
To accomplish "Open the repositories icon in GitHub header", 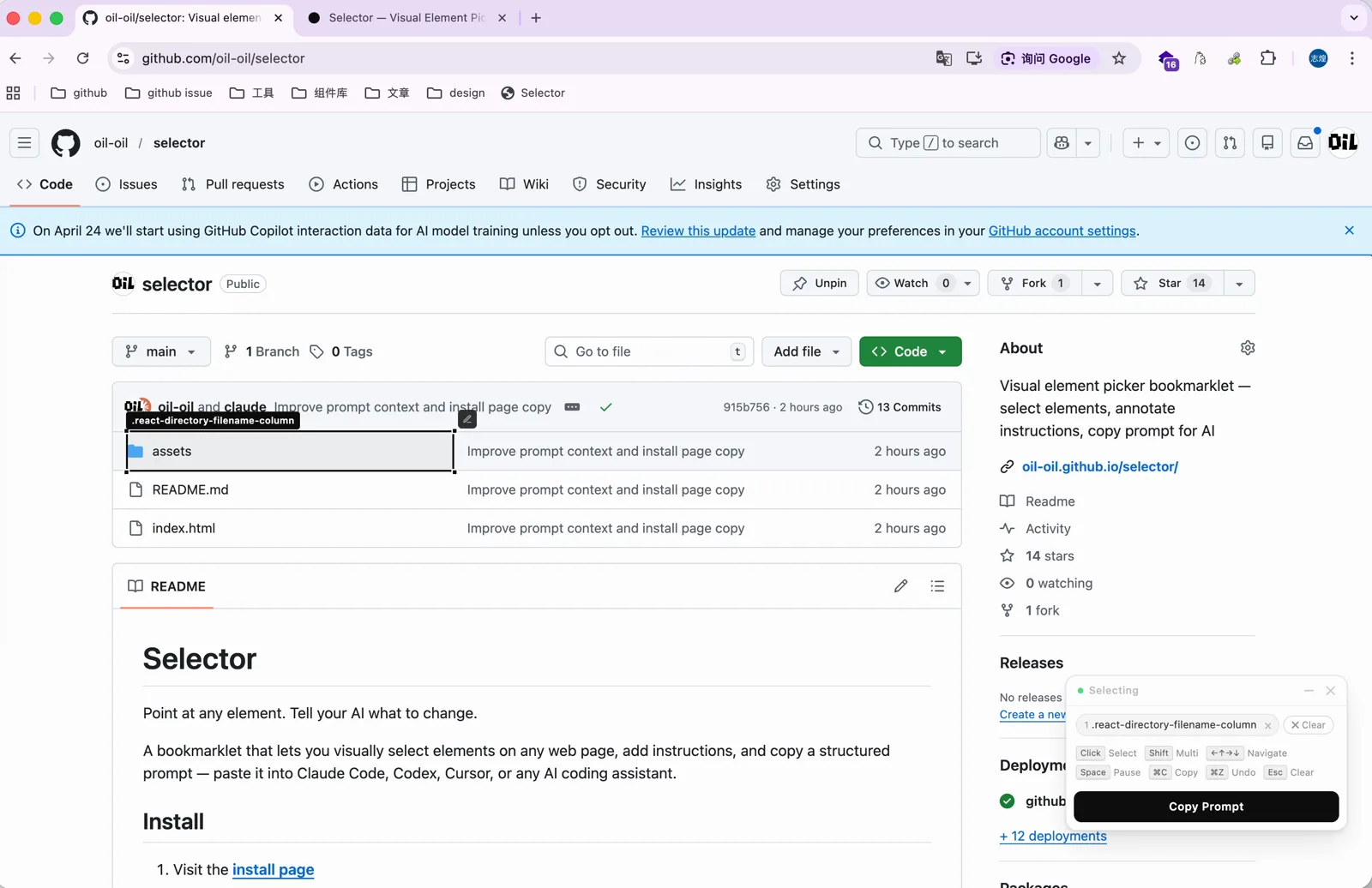I will tap(1267, 143).
